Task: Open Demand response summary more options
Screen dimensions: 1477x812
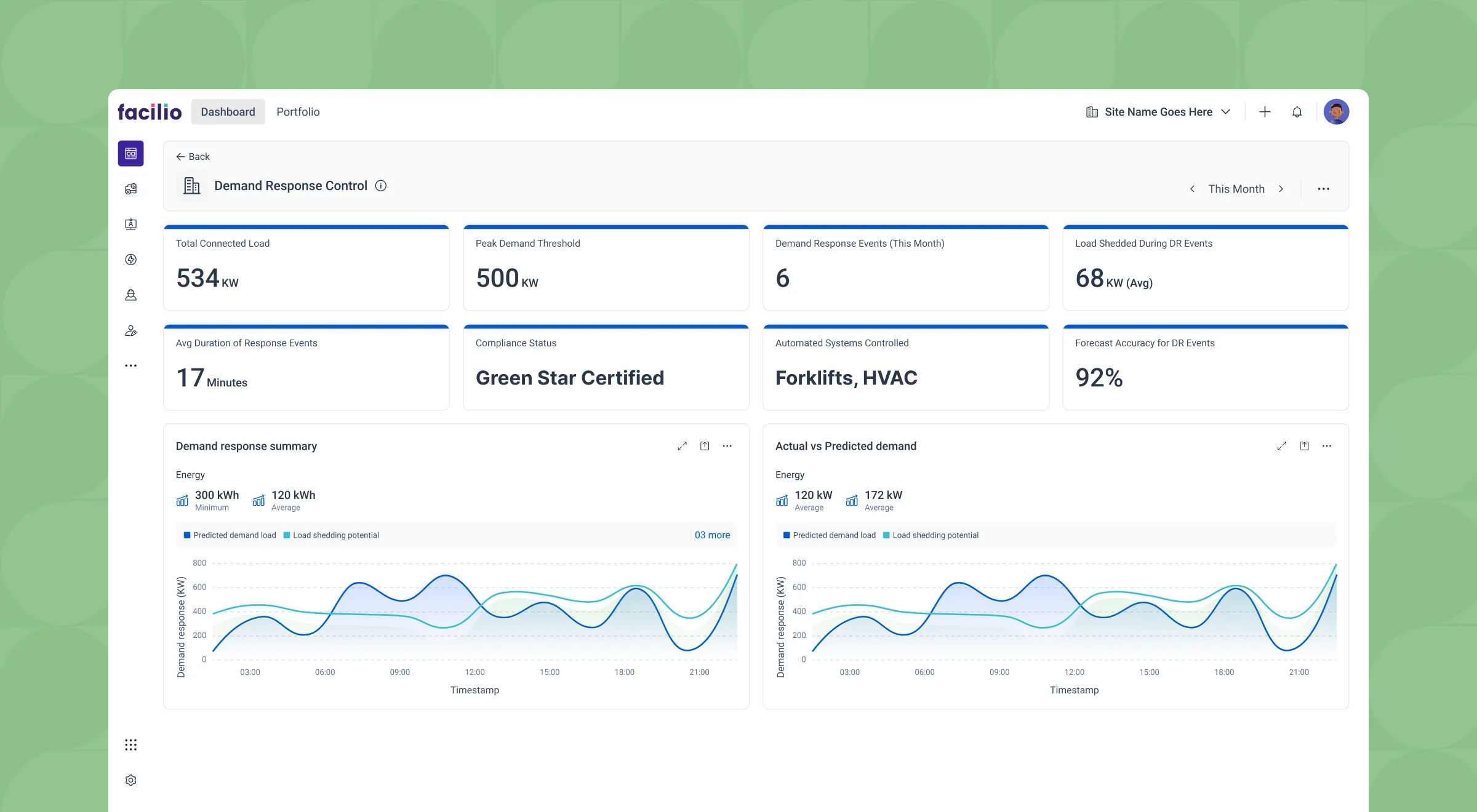Action: [x=727, y=446]
